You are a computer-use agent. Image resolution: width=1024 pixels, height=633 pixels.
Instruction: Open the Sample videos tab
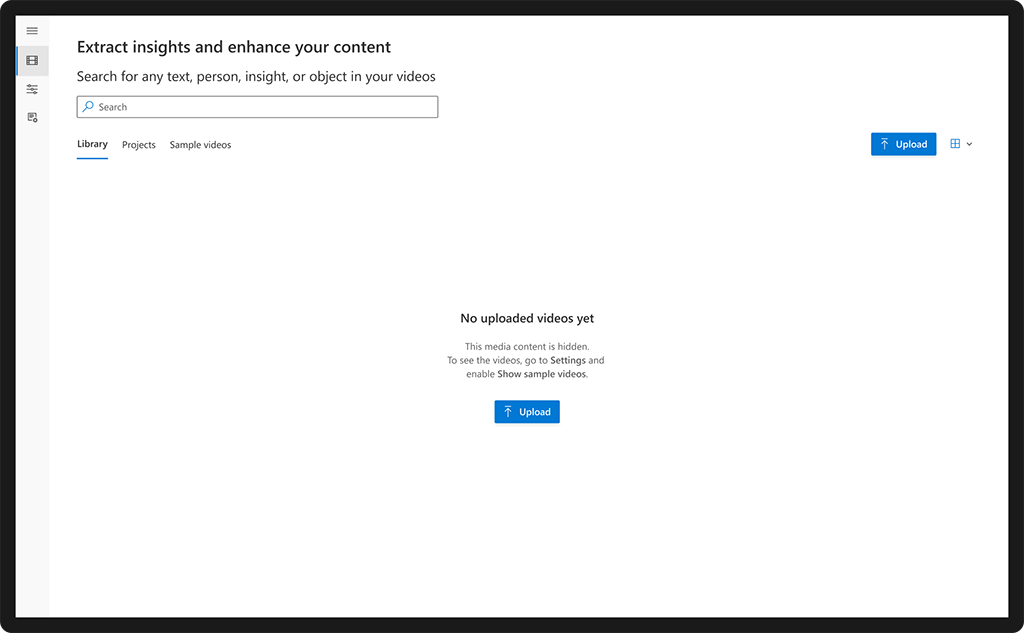(x=199, y=145)
